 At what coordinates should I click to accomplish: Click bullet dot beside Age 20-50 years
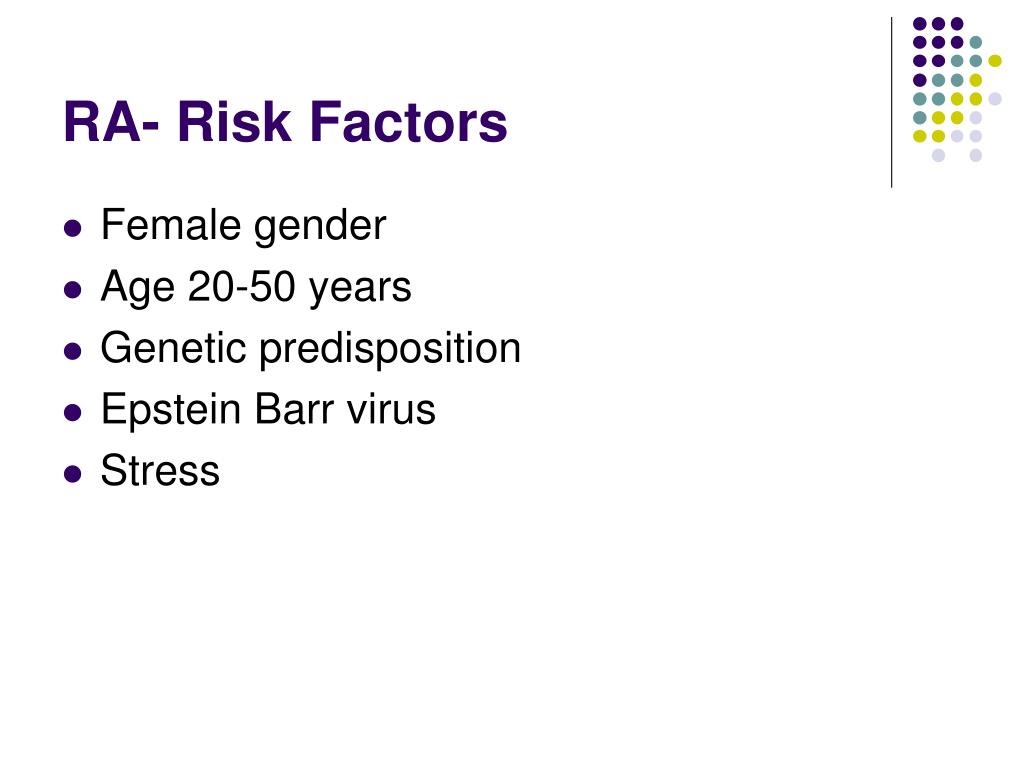(x=73, y=289)
